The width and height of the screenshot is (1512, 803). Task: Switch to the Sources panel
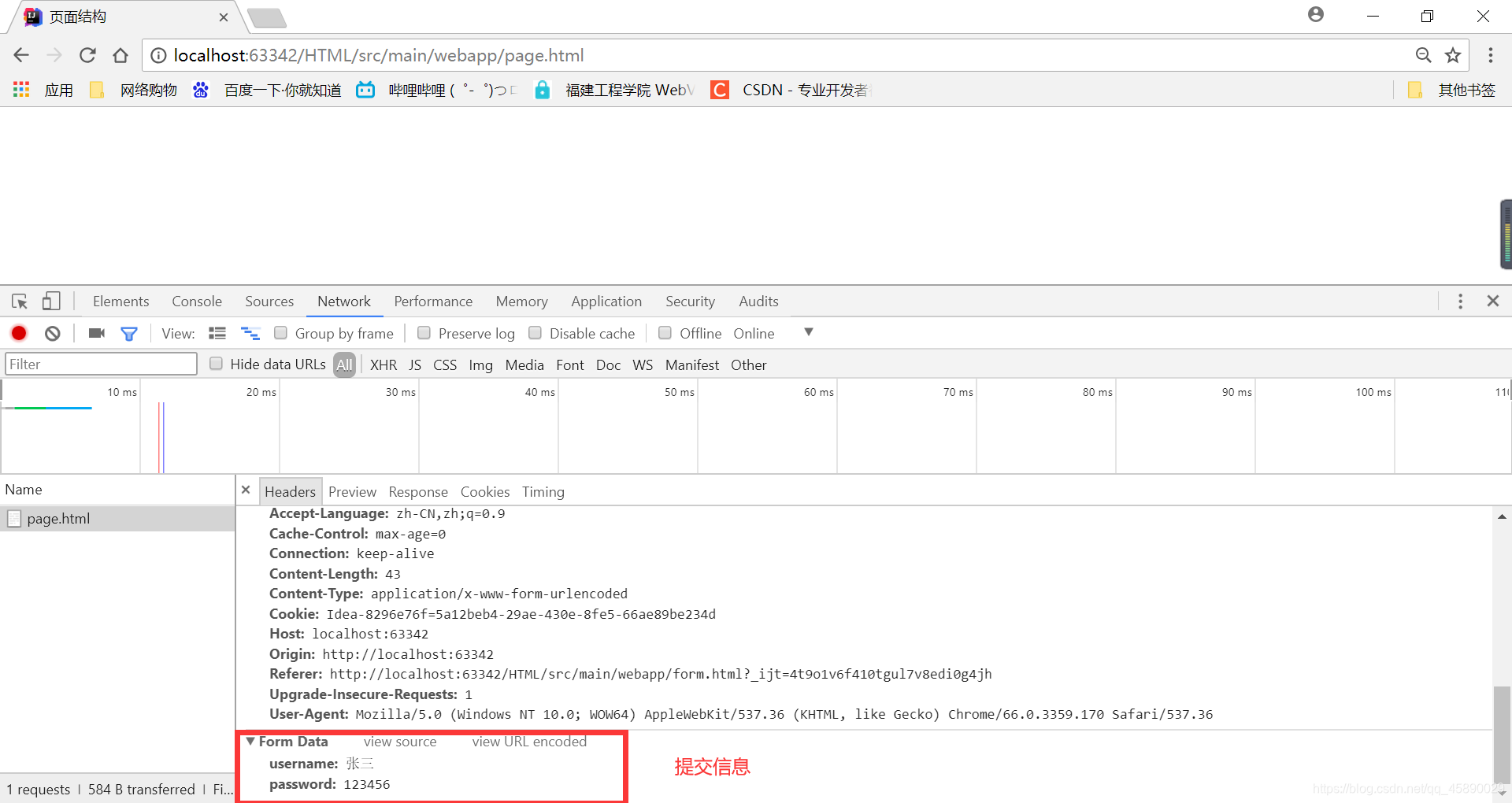click(x=269, y=302)
